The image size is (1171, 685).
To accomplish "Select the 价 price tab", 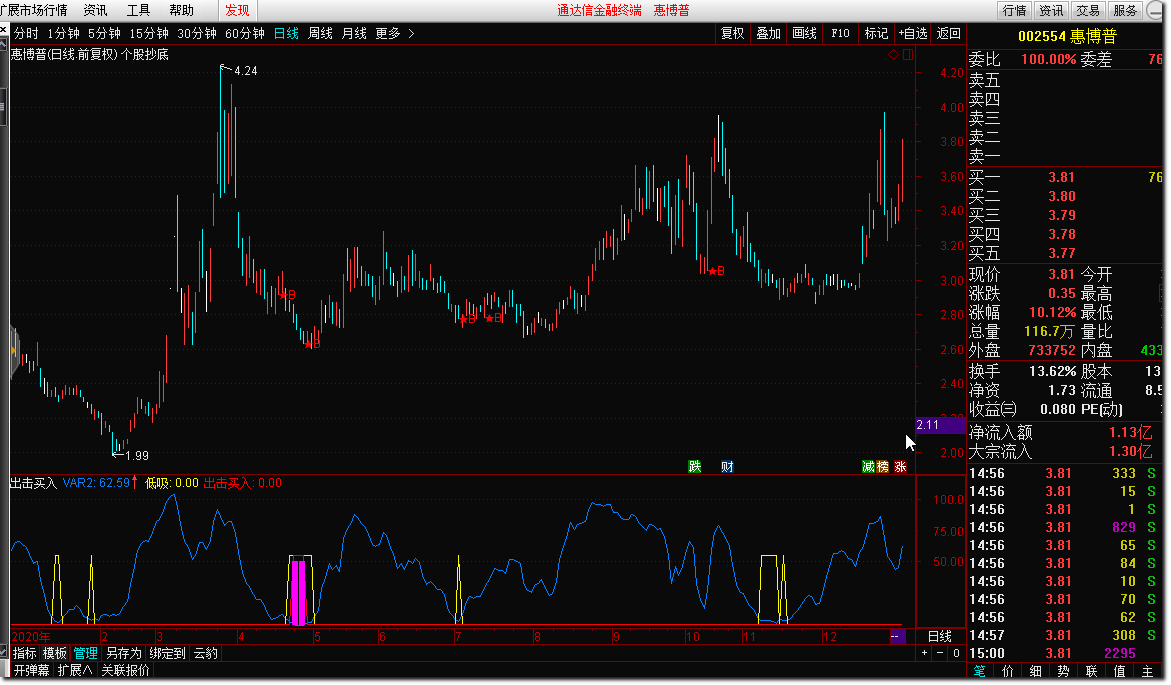I will pyautogui.click(x=1007, y=671).
